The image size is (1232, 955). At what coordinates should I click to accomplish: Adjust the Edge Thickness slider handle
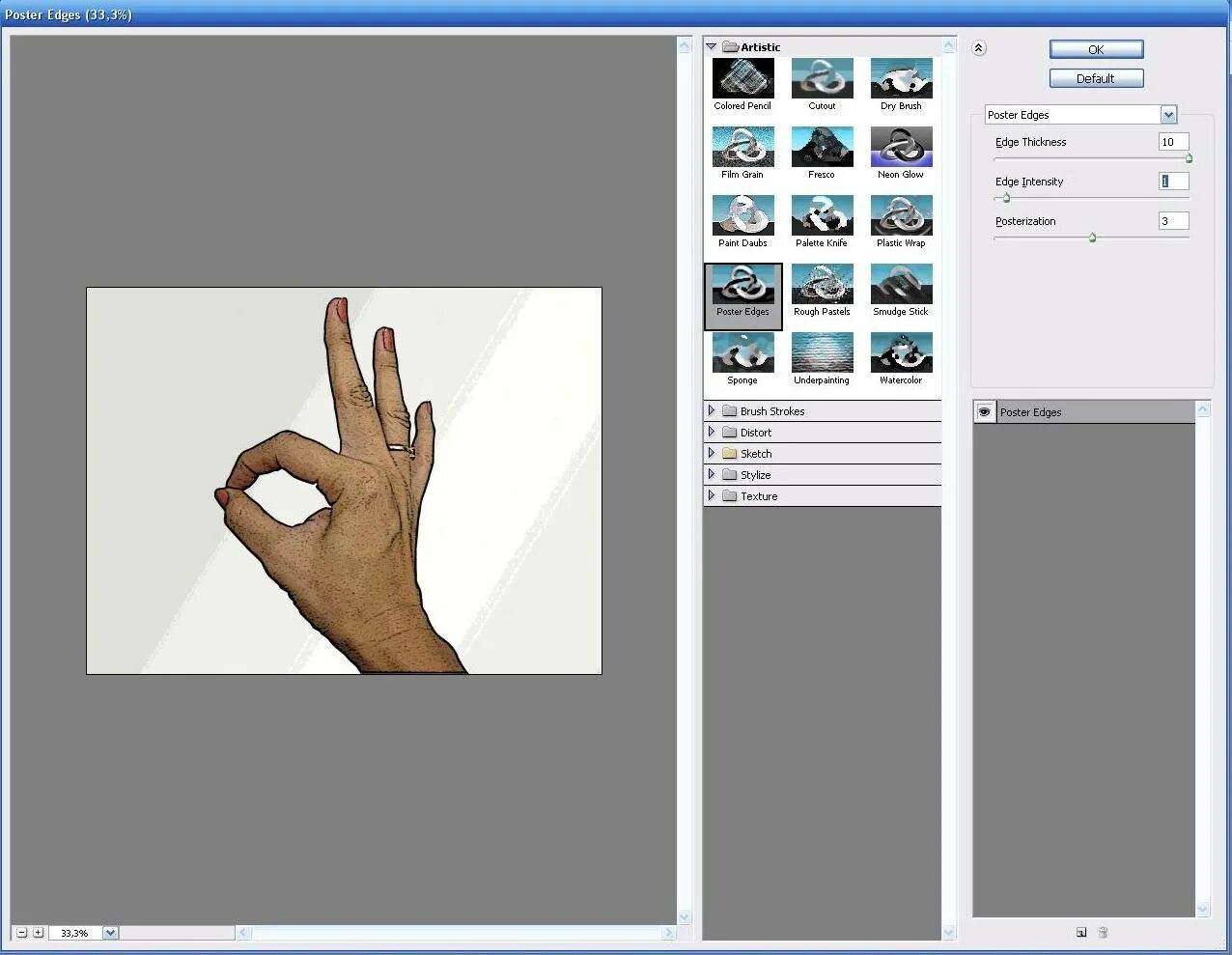1189,158
